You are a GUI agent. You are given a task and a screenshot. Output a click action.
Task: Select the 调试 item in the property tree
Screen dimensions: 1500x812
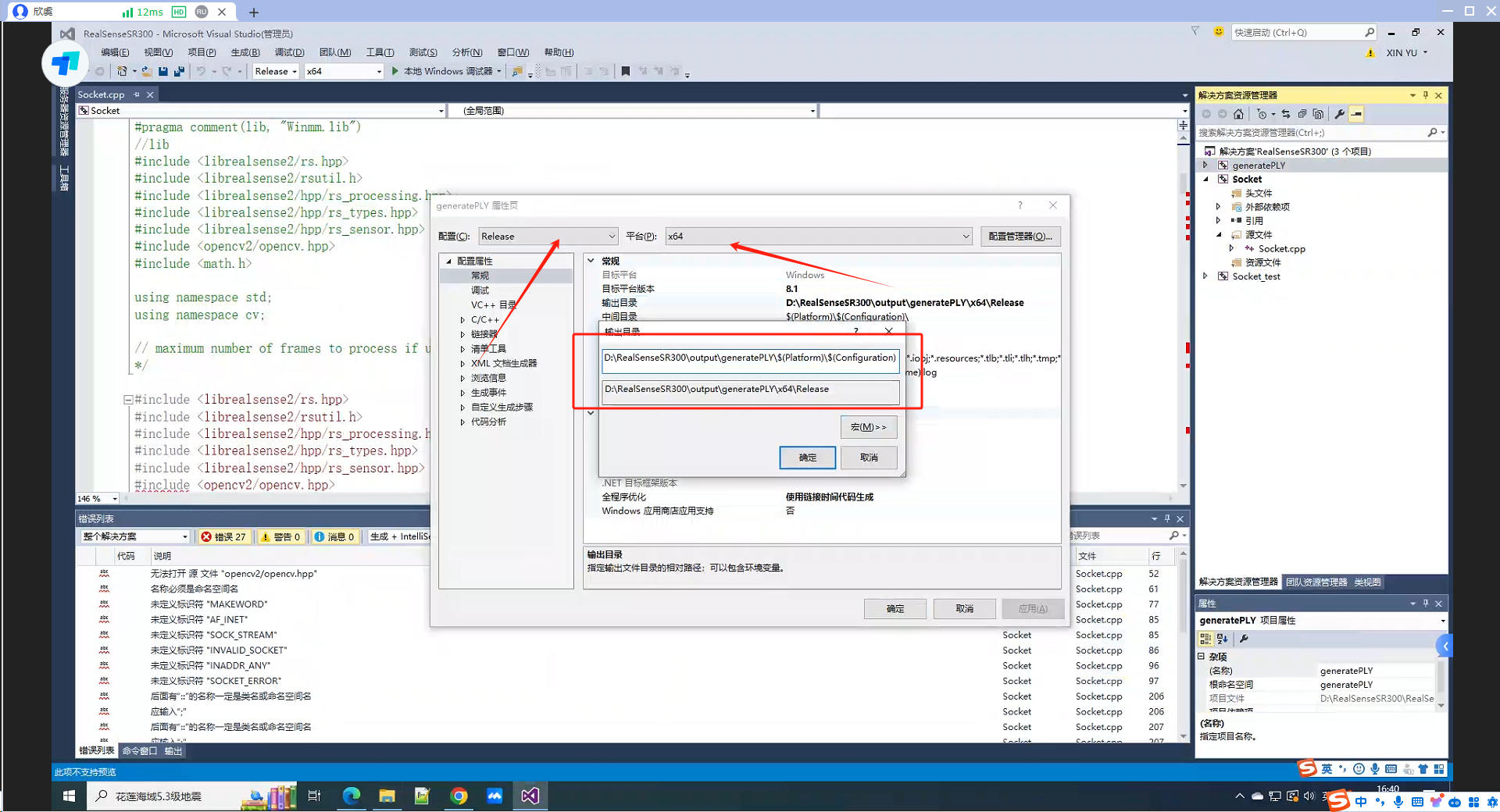coord(480,290)
